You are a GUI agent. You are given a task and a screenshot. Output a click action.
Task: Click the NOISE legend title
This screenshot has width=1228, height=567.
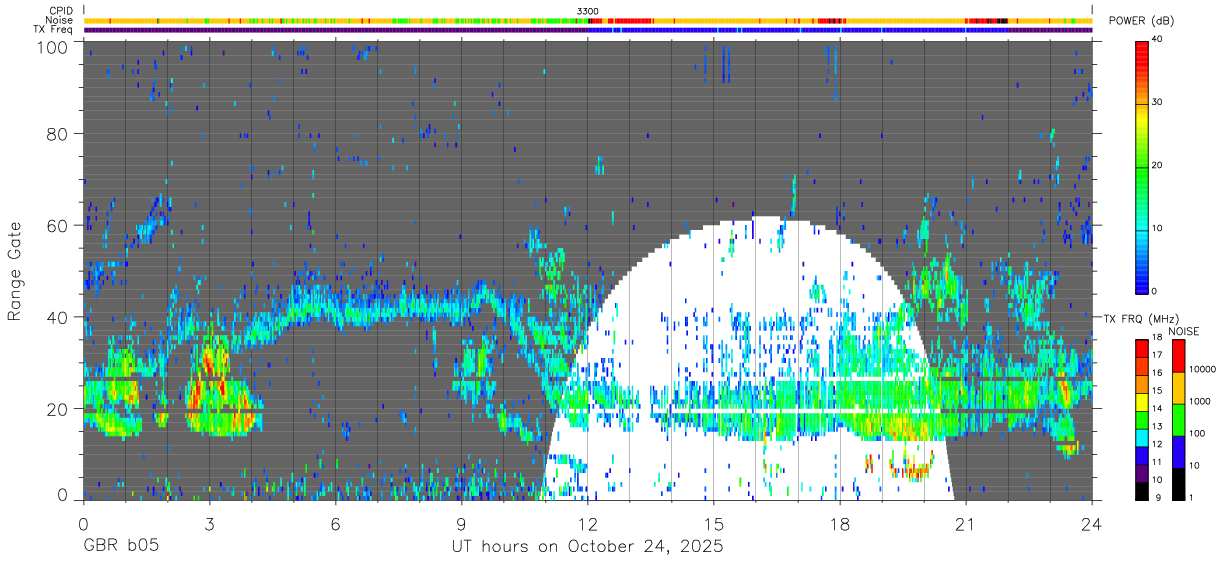[x=1183, y=331]
